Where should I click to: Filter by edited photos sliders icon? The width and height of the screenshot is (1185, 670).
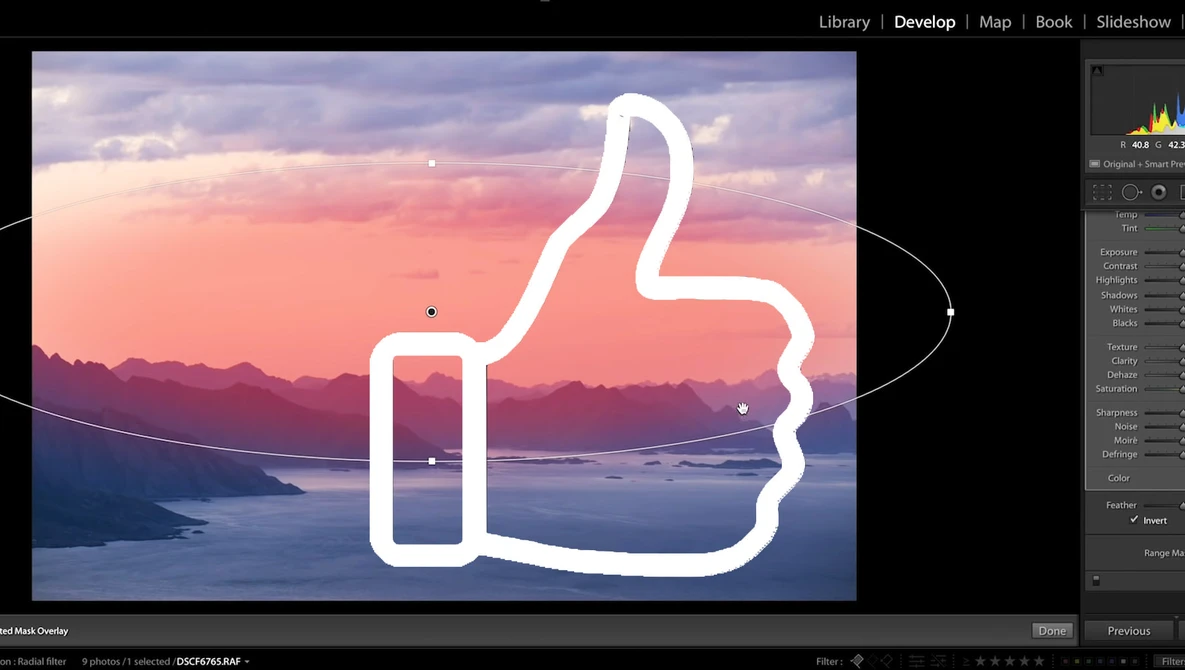(x=917, y=662)
